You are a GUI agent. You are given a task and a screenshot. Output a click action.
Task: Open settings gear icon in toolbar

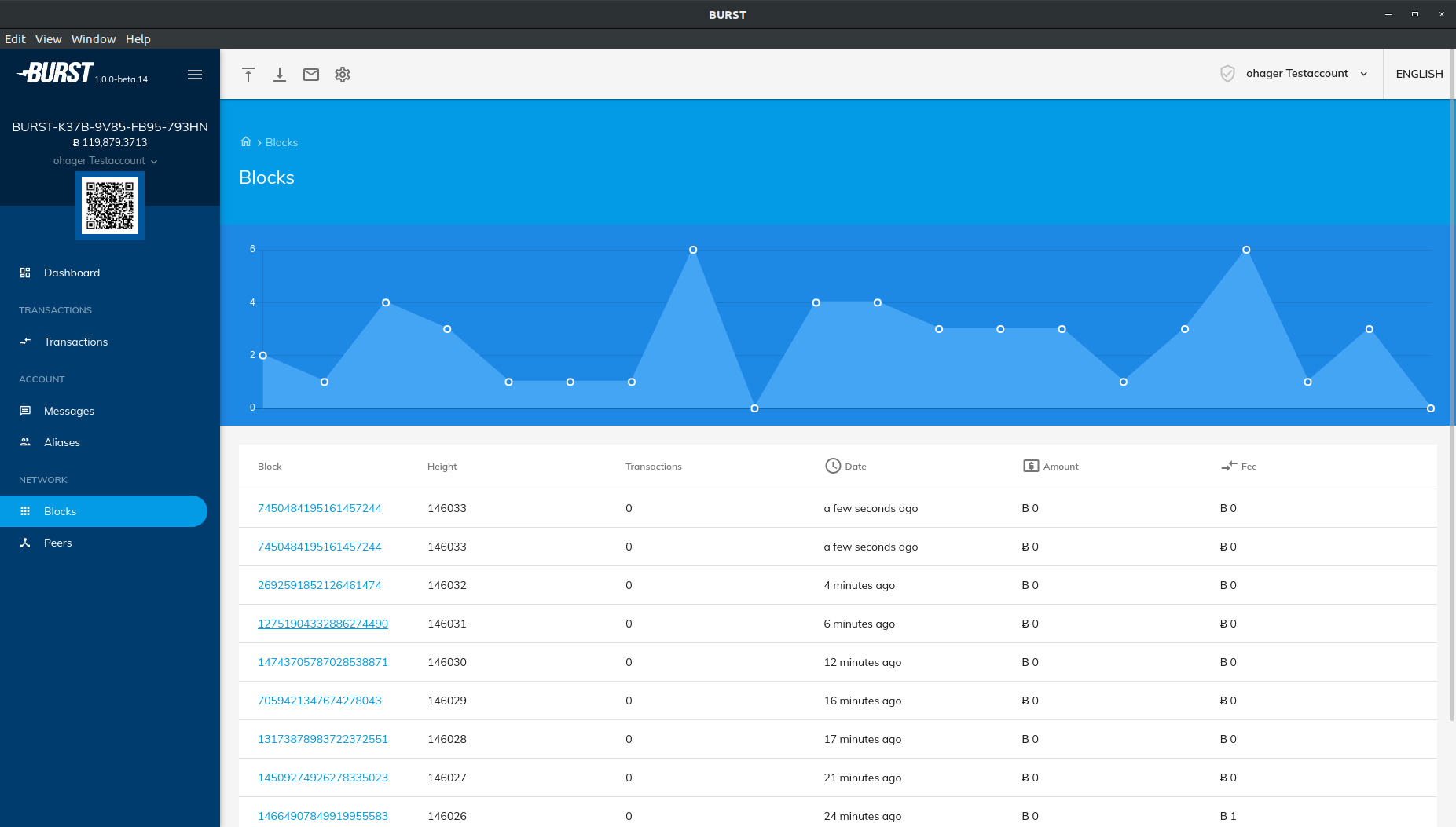point(343,75)
